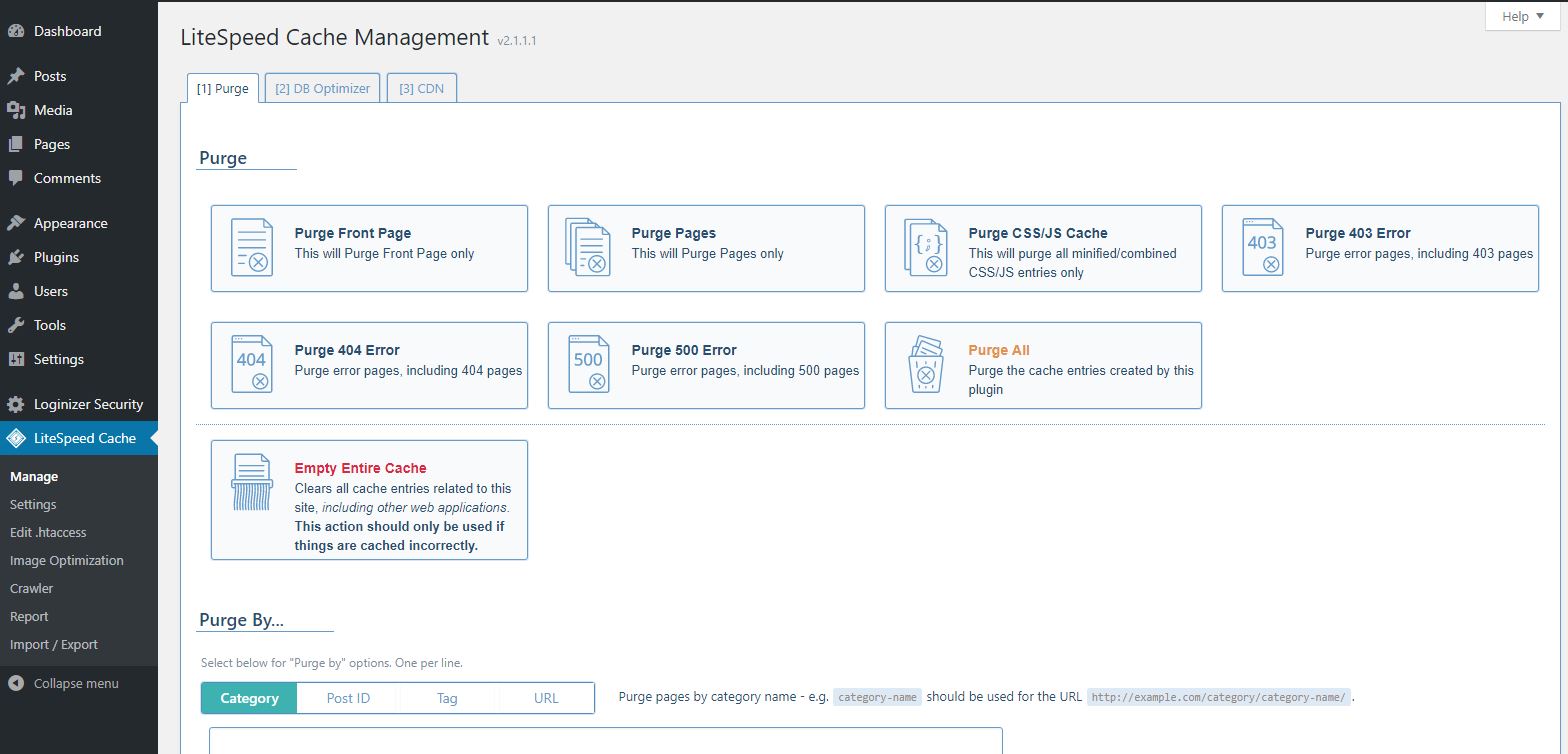The height and width of the screenshot is (754, 1568).
Task: Click the Purge 403 Error title
Action: pyautogui.click(x=1358, y=233)
